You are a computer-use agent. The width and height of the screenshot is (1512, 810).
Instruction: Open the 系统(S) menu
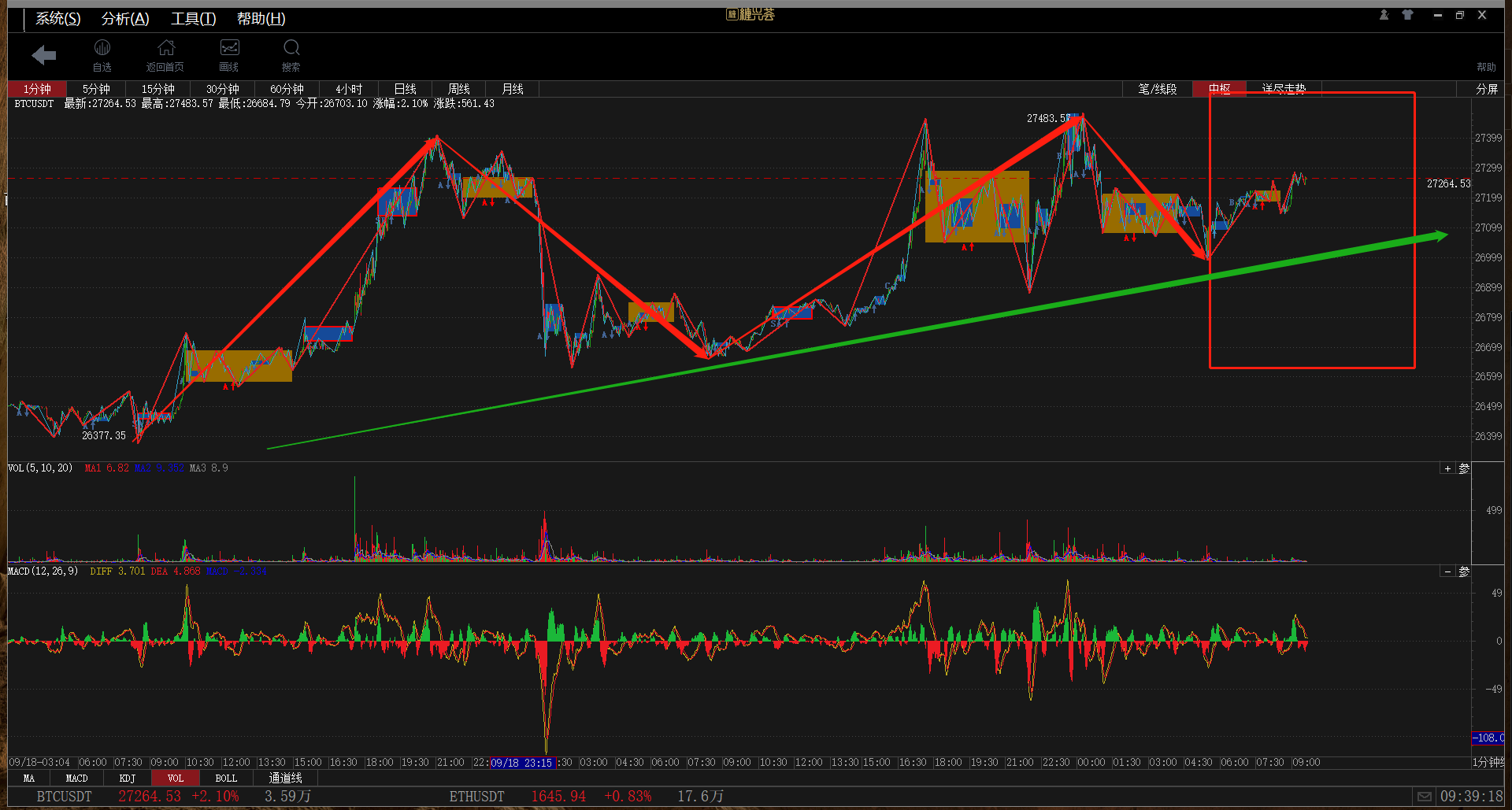[x=58, y=19]
